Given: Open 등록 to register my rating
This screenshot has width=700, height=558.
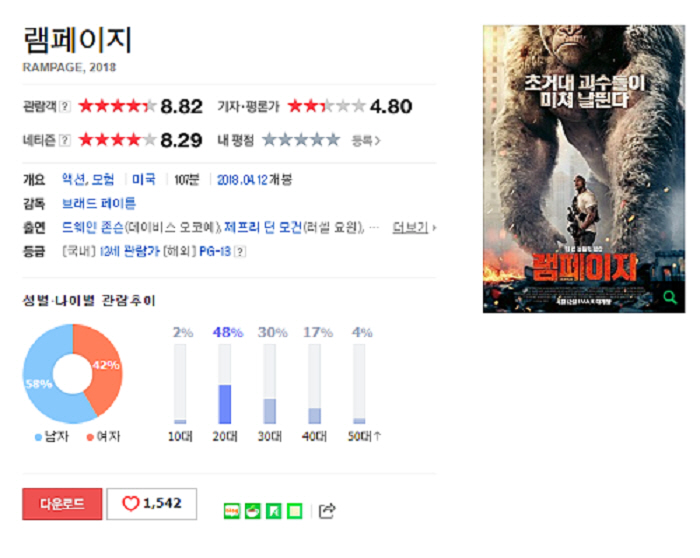Looking at the screenshot, I should (x=366, y=141).
